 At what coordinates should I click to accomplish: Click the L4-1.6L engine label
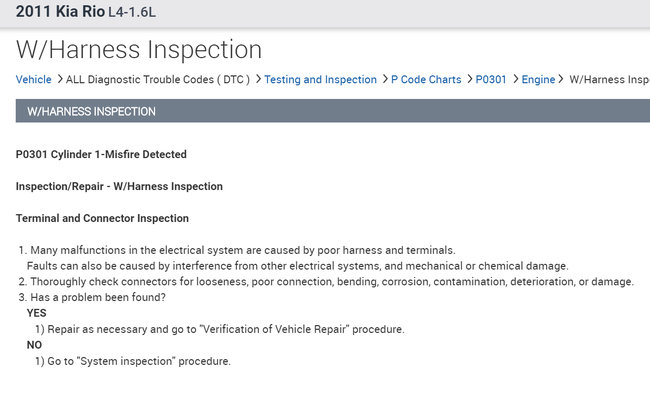(x=132, y=13)
